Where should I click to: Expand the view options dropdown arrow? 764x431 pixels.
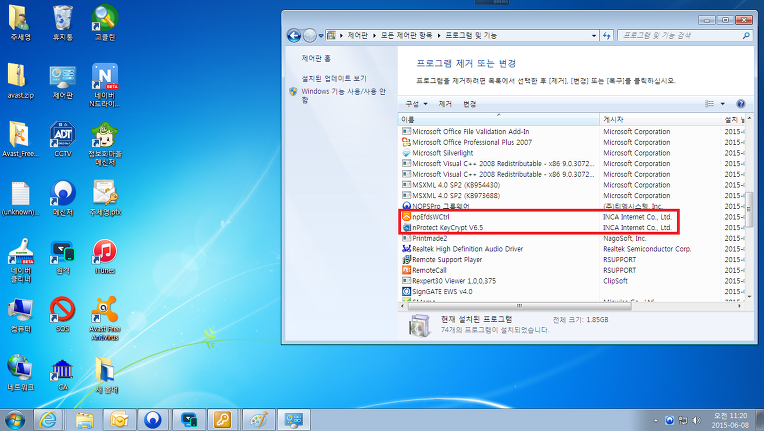pyautogui.click(x=723, y=104)
